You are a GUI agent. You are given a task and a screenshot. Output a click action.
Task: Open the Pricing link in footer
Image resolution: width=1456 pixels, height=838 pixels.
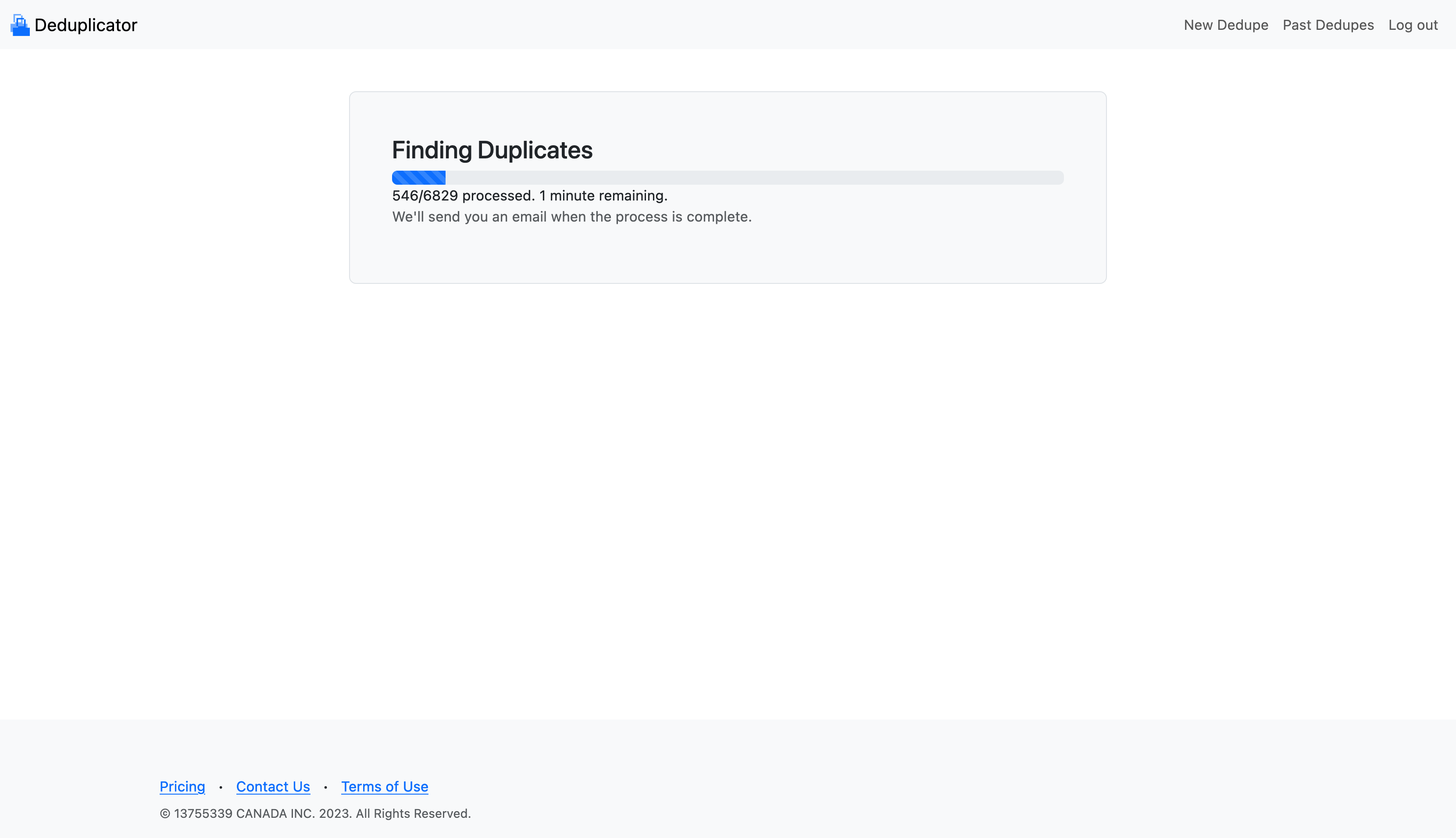[182, 786]
